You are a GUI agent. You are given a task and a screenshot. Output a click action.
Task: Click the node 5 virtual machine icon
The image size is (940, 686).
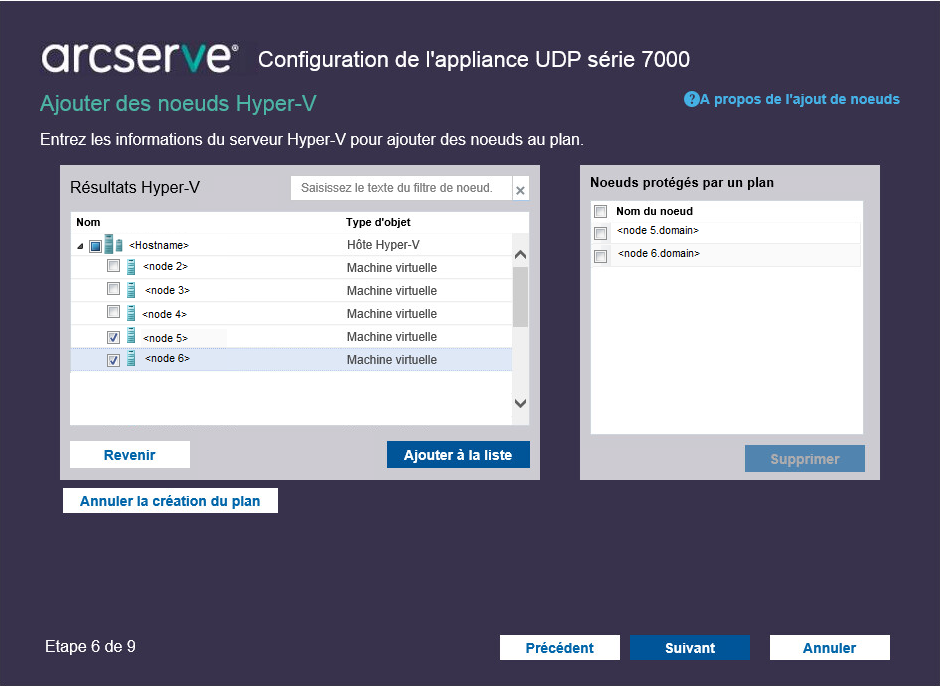tap(131, 336)
